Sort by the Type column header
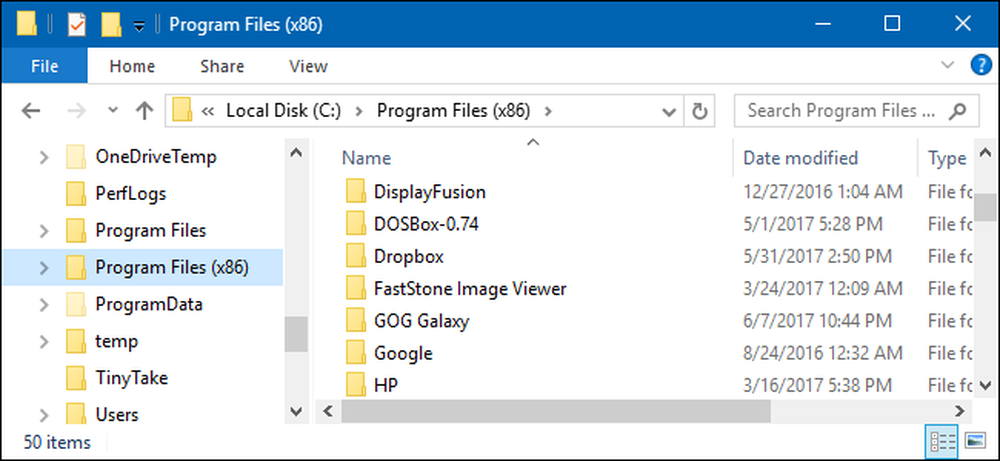 pyautogui.click(x=946, y=157)
